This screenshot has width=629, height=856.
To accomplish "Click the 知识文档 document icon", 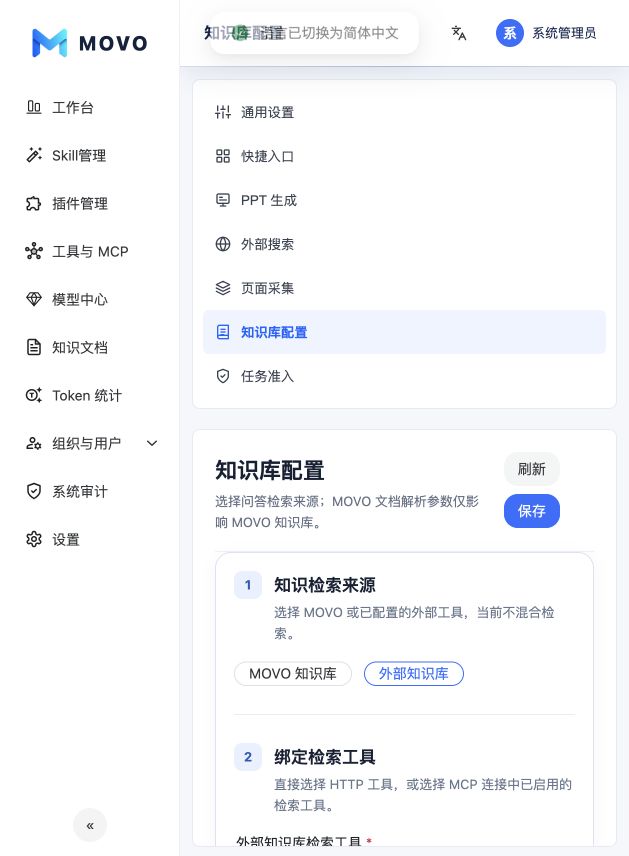I will pos(34,347).
